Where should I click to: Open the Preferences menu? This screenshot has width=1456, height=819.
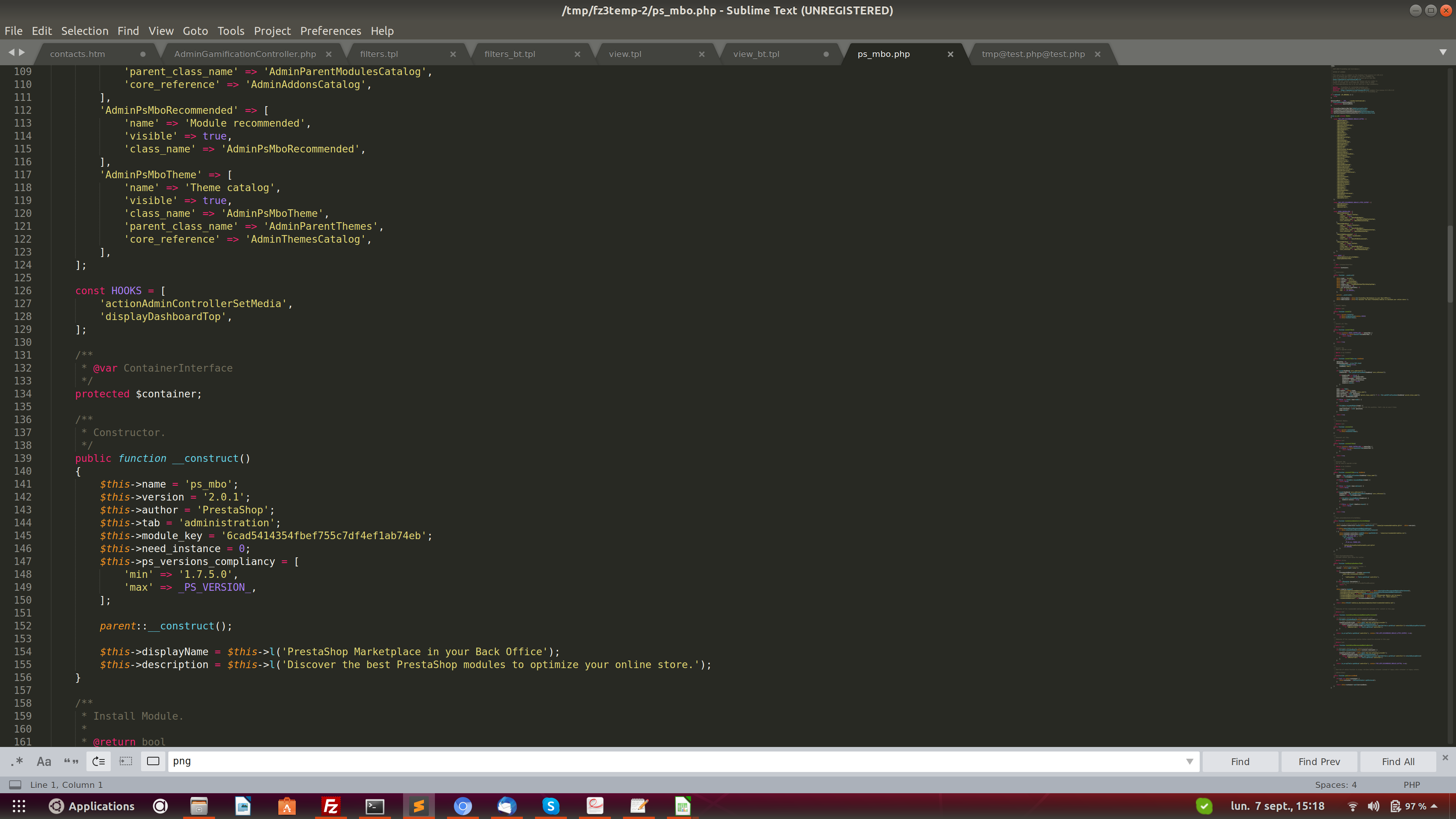tap(330, 31)
